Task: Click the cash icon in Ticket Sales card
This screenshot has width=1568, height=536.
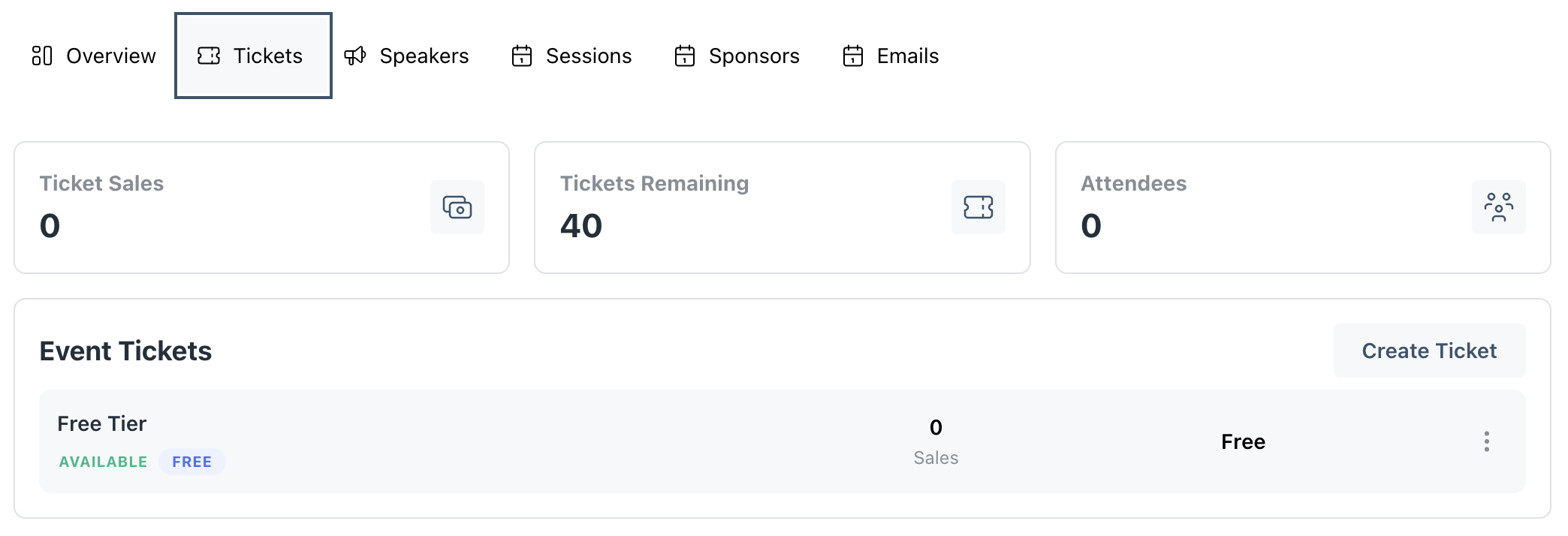Action: coord(457,207)
